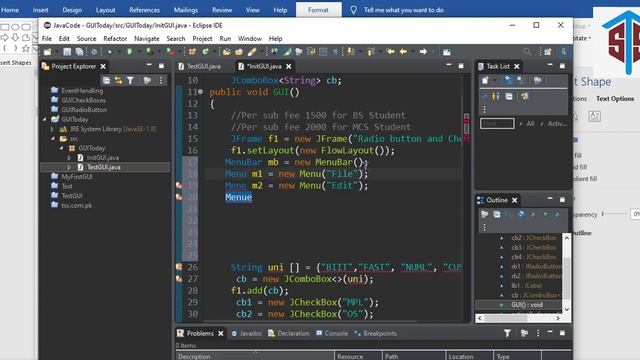
Task: Open the Source menu in Eclipse
Action: coord(87,38)
